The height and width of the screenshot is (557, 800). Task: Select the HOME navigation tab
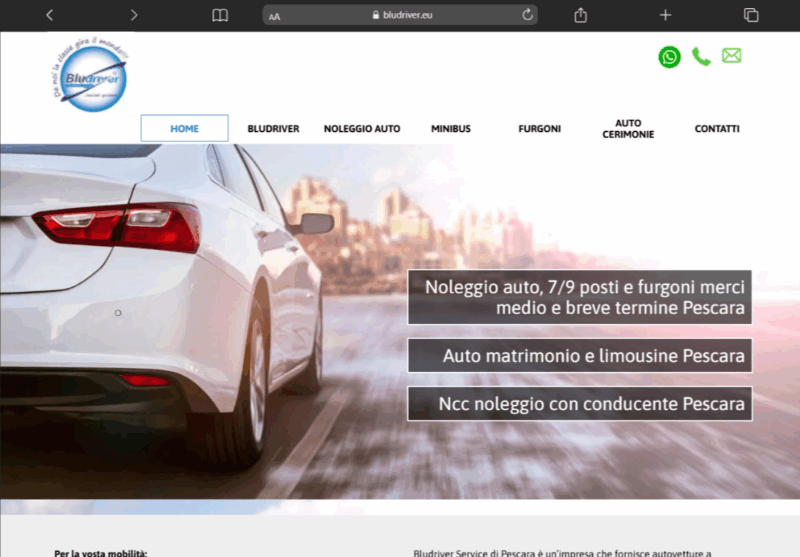(184, 129)
